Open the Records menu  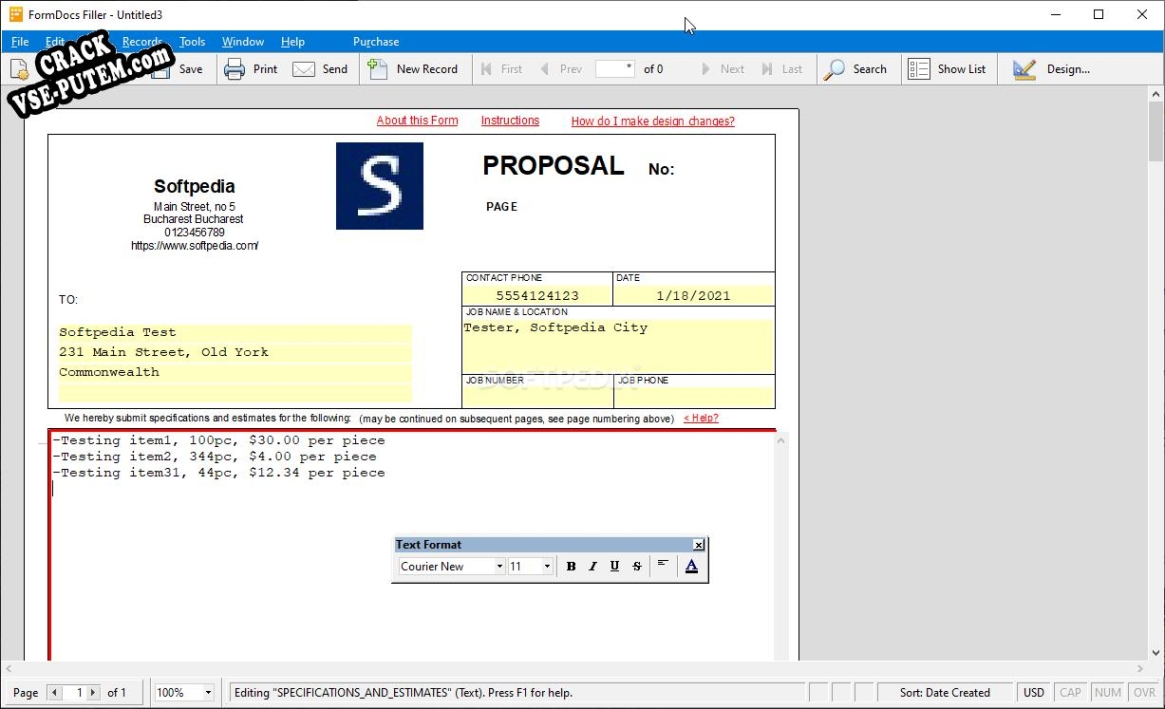click(x=142, y=42)
